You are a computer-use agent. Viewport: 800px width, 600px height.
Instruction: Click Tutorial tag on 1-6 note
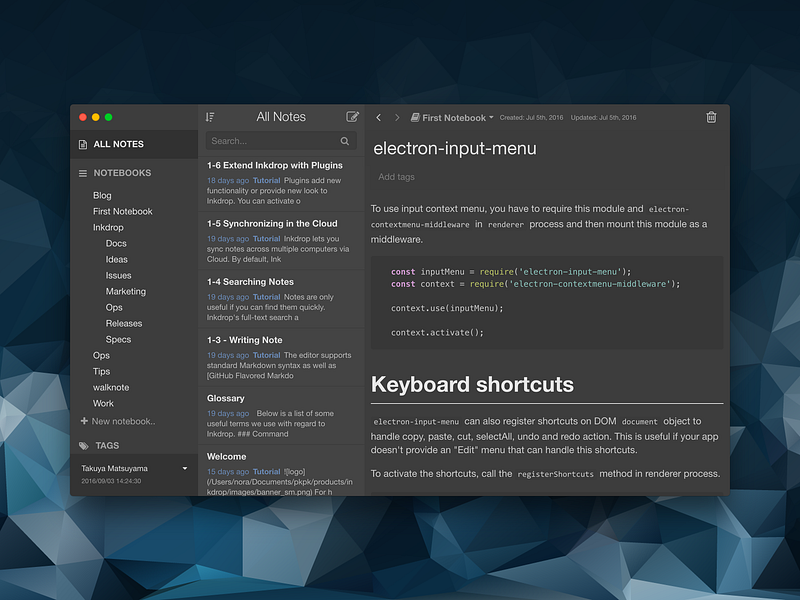click(266, 181)
